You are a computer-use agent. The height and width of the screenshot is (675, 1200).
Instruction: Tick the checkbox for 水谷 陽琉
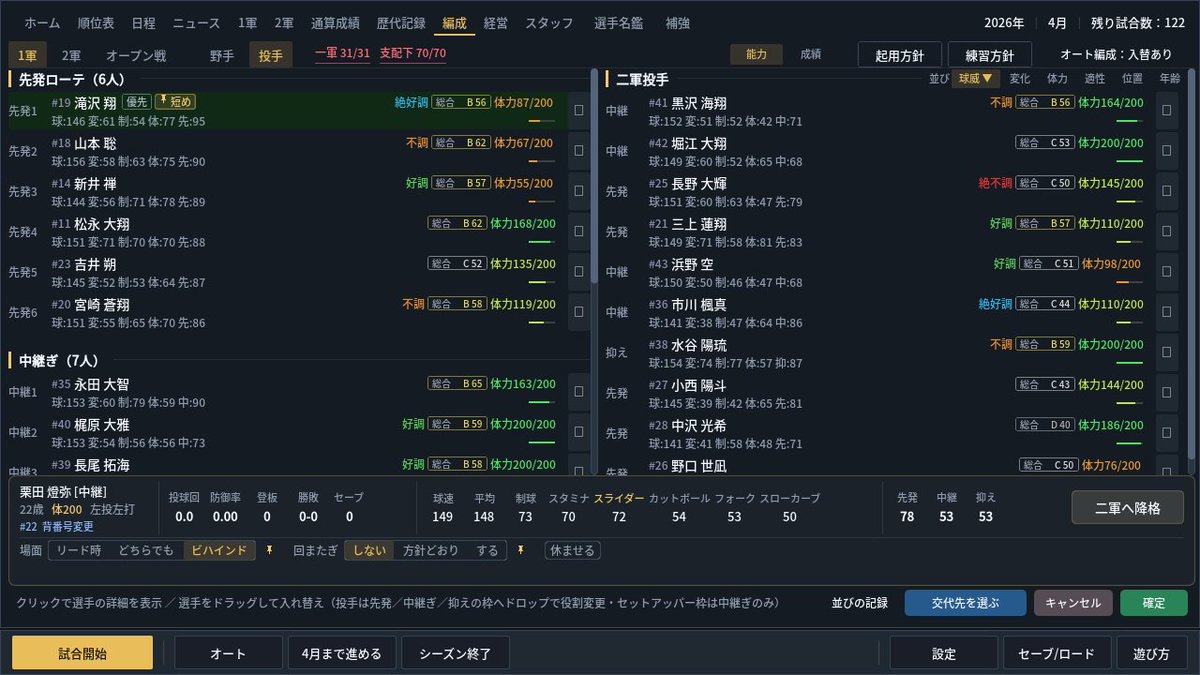click(x=1167, y=351)
